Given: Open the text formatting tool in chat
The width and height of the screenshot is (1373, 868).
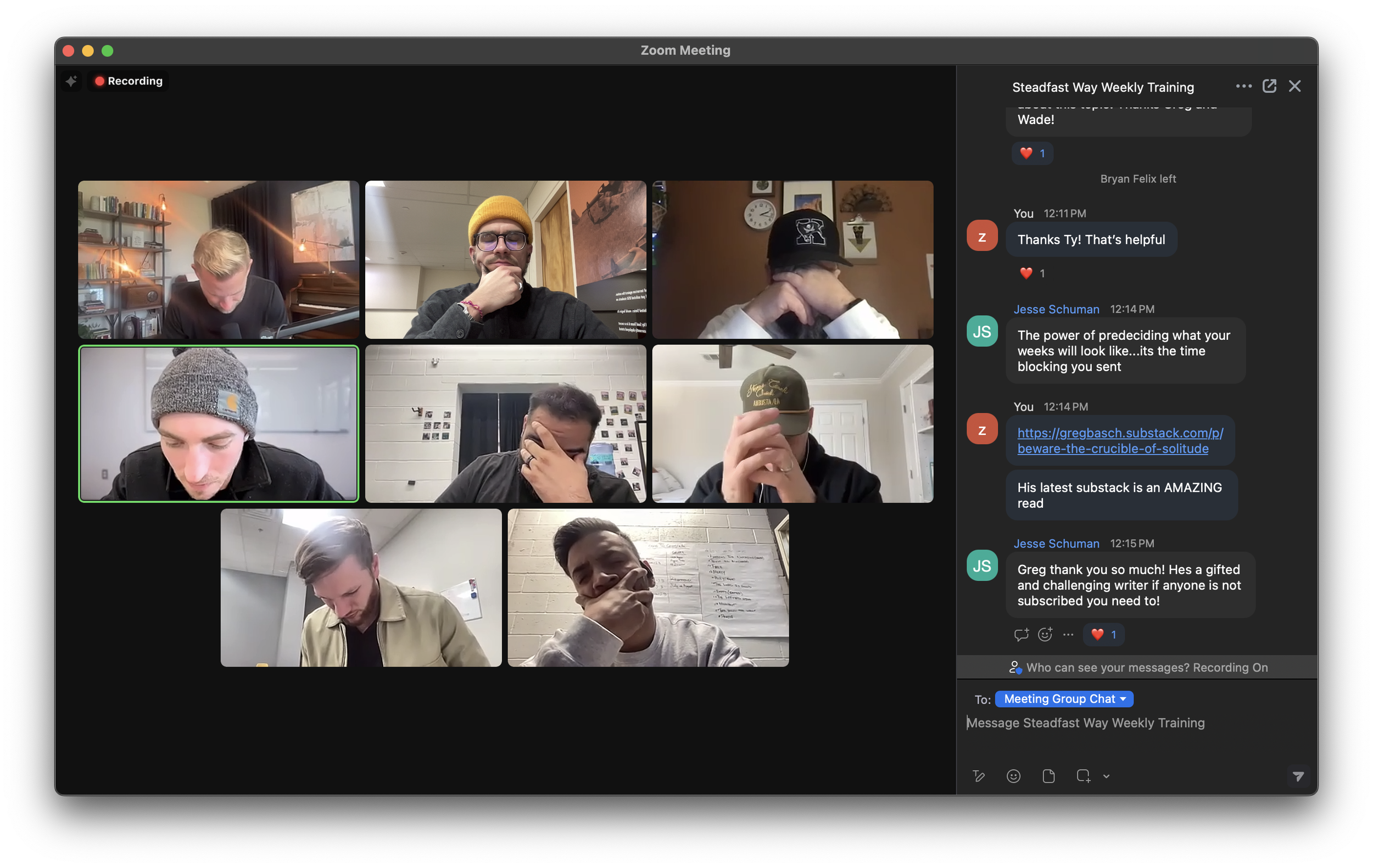Looking at the screenshot, I should (x=979, y=776).
